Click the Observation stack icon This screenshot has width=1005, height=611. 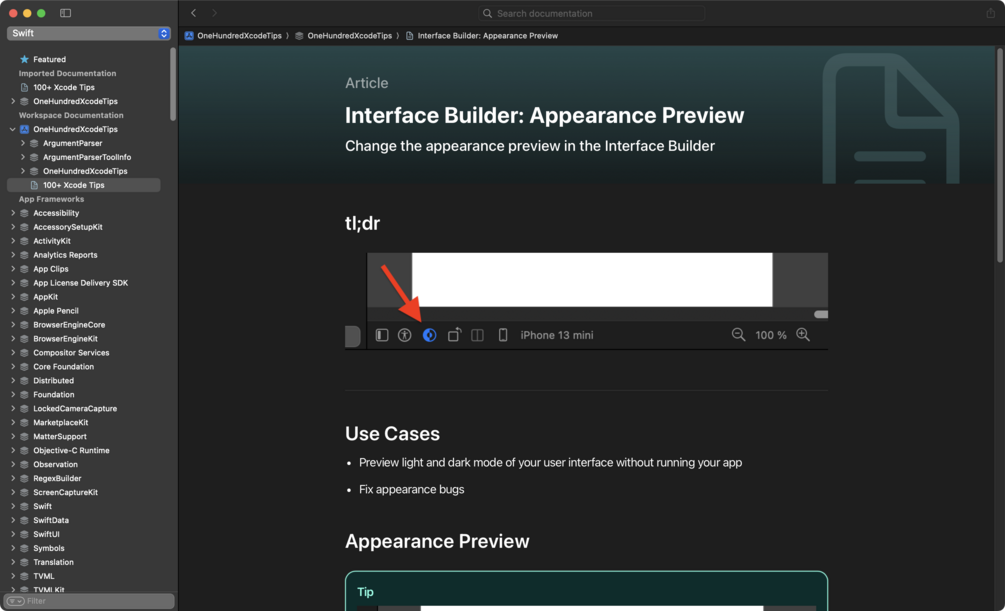(24, 465)
